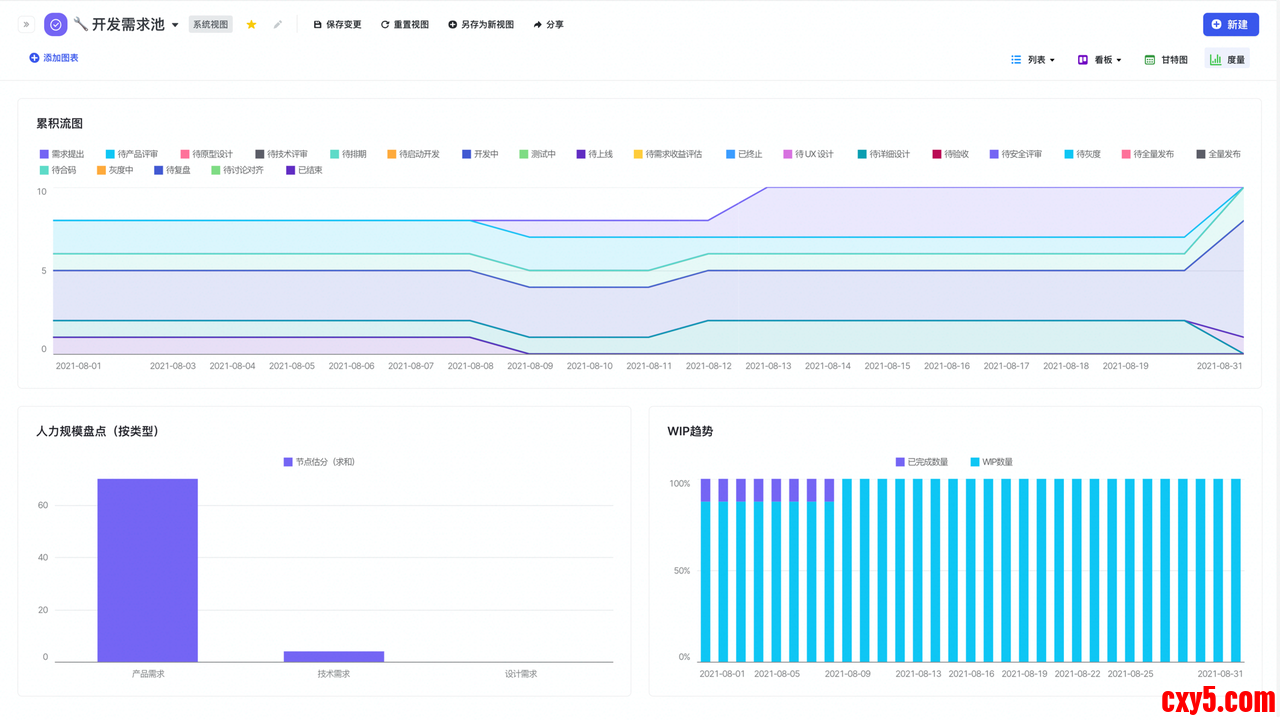Viewport: 1280px width, 720px height.
Task: Click 另存为新视图 to save as new view
Action: click(480, 24)
